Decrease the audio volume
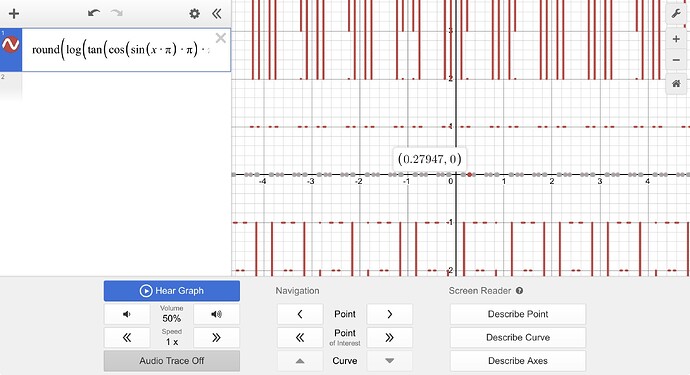690x375 pixels. click(127, 314)
